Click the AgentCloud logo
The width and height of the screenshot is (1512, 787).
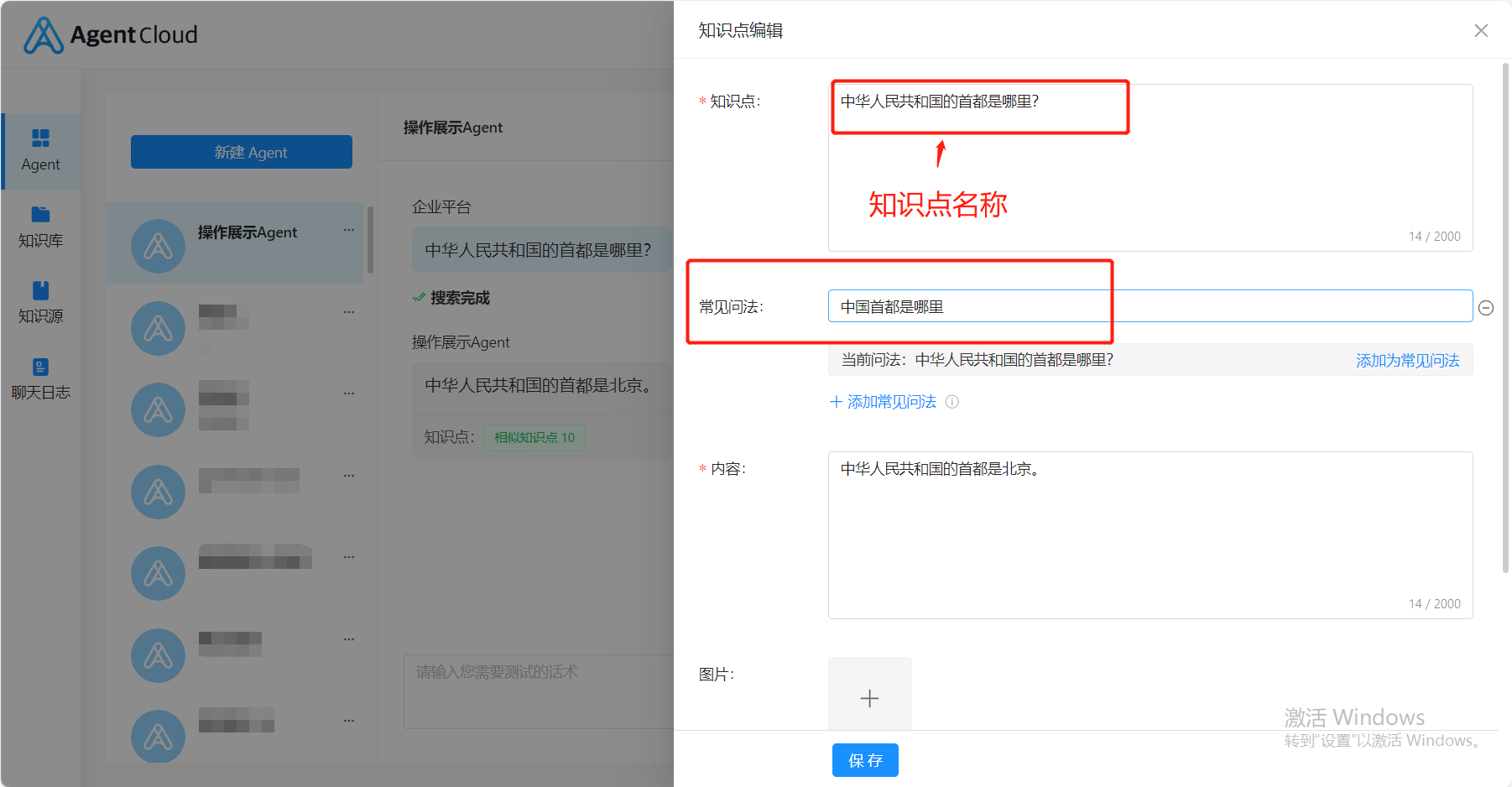tap(111, 35)
